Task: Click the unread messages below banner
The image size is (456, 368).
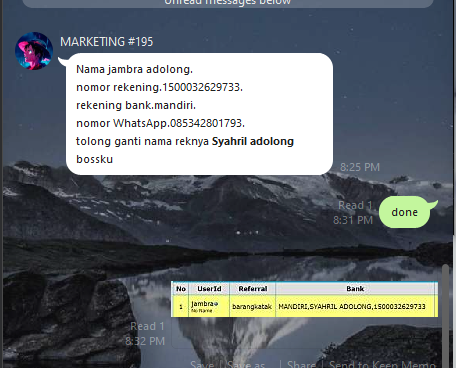Action: click(x=228, y=3)
